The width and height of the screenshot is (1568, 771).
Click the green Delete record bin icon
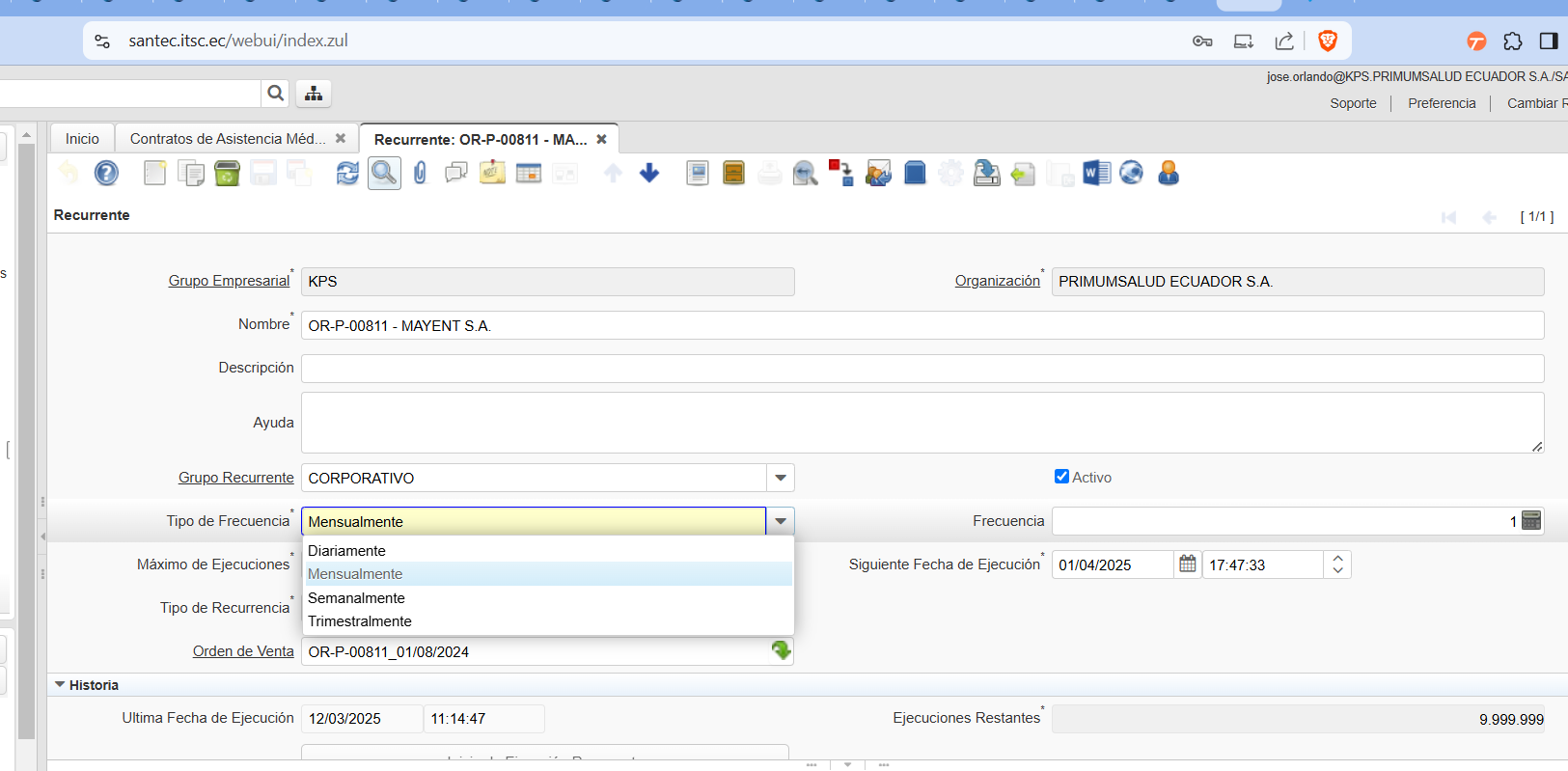227,174
